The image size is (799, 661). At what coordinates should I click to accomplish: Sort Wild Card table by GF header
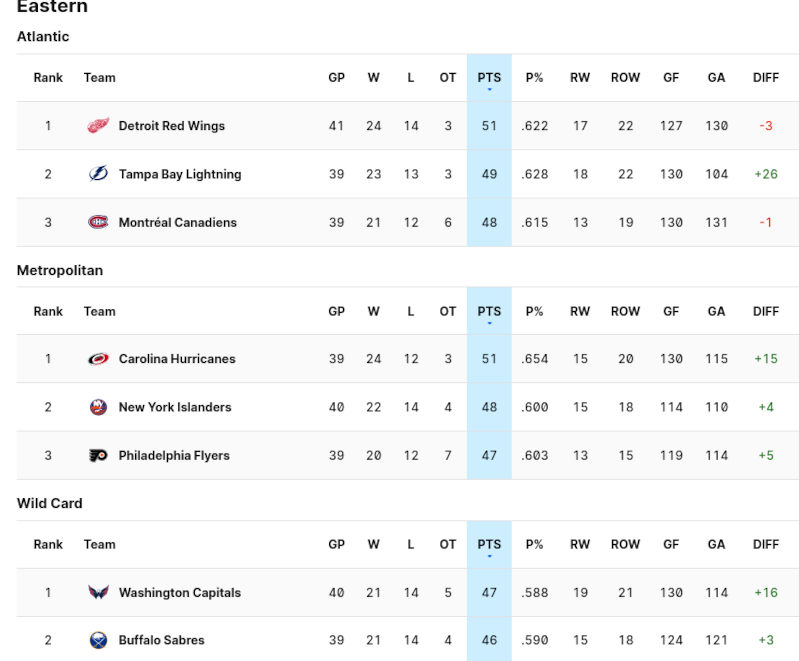coord(671,545)
